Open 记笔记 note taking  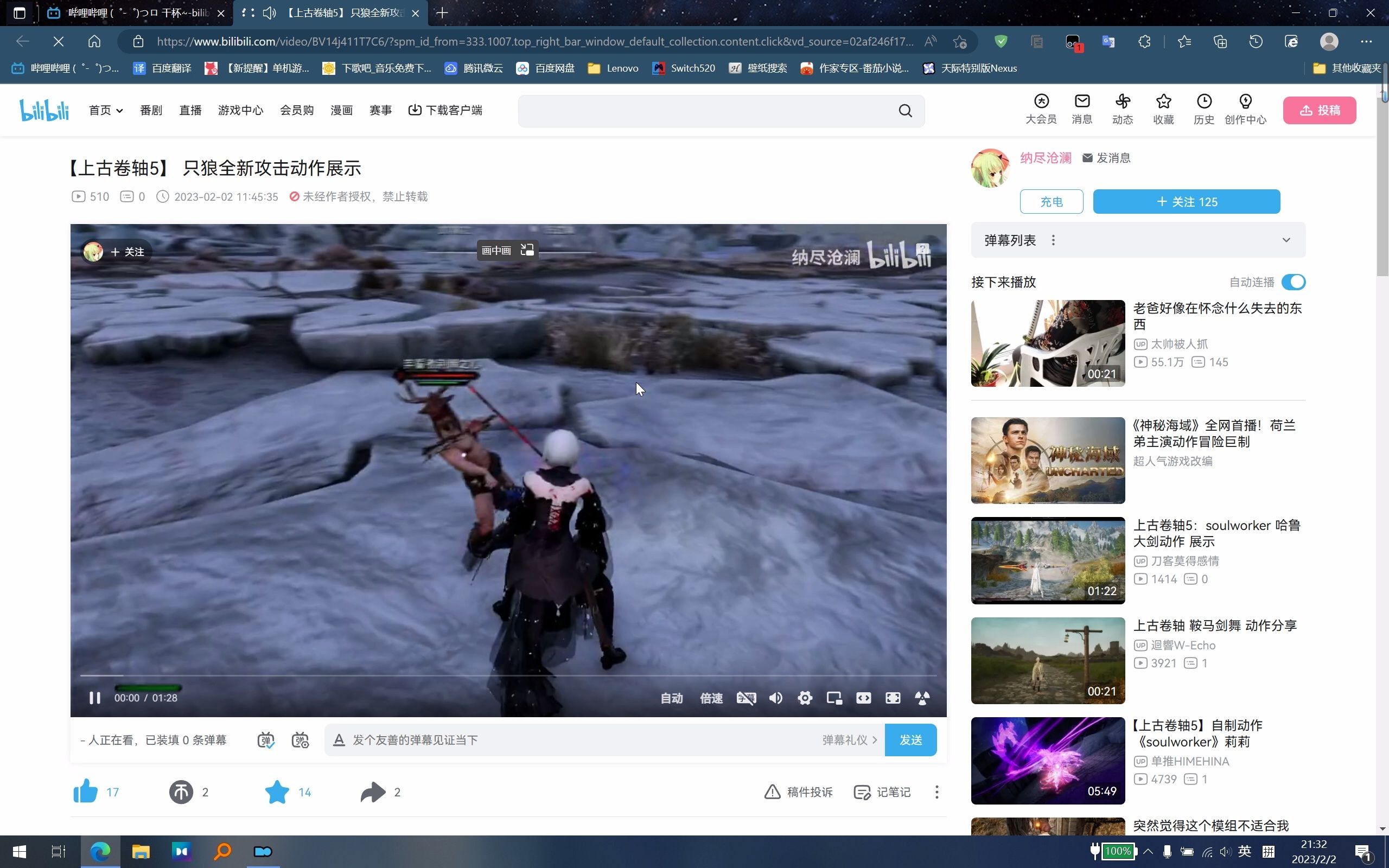(882, 792)
